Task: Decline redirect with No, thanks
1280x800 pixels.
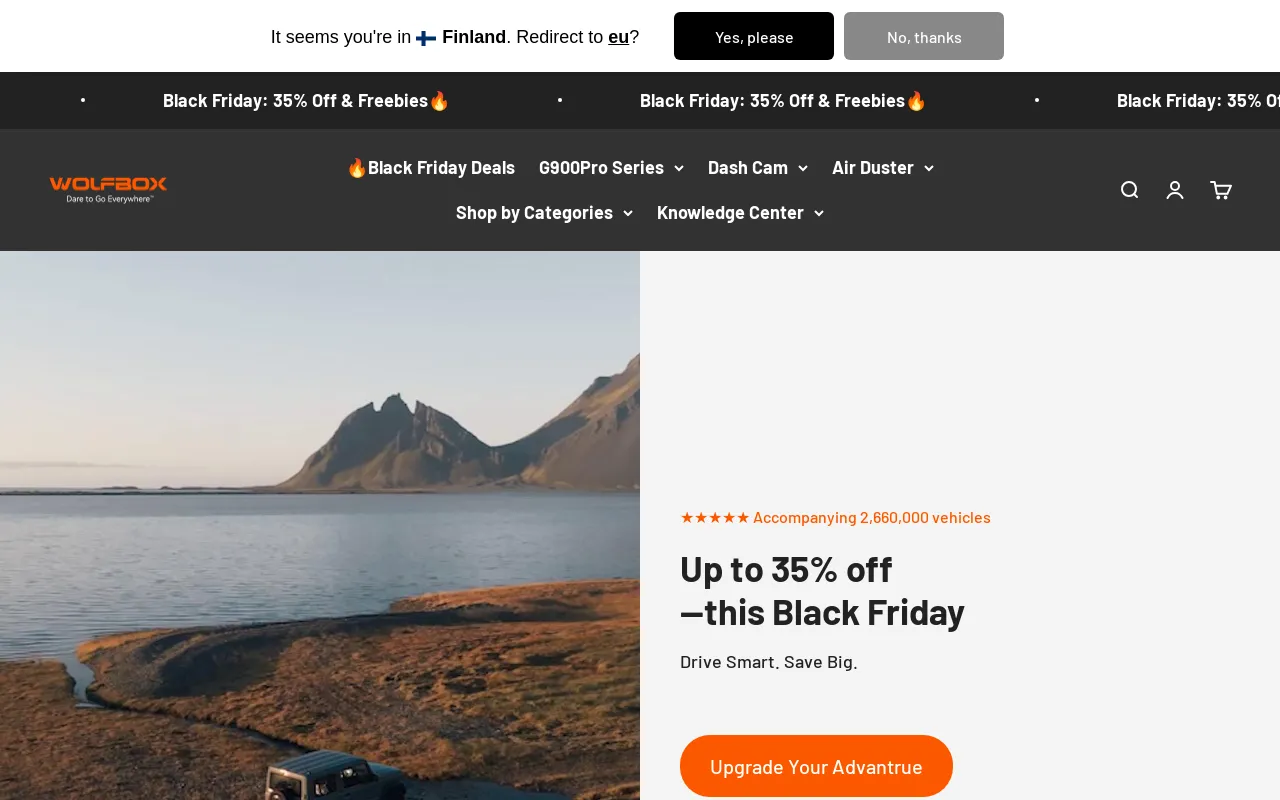Action: tap(924, 36)
